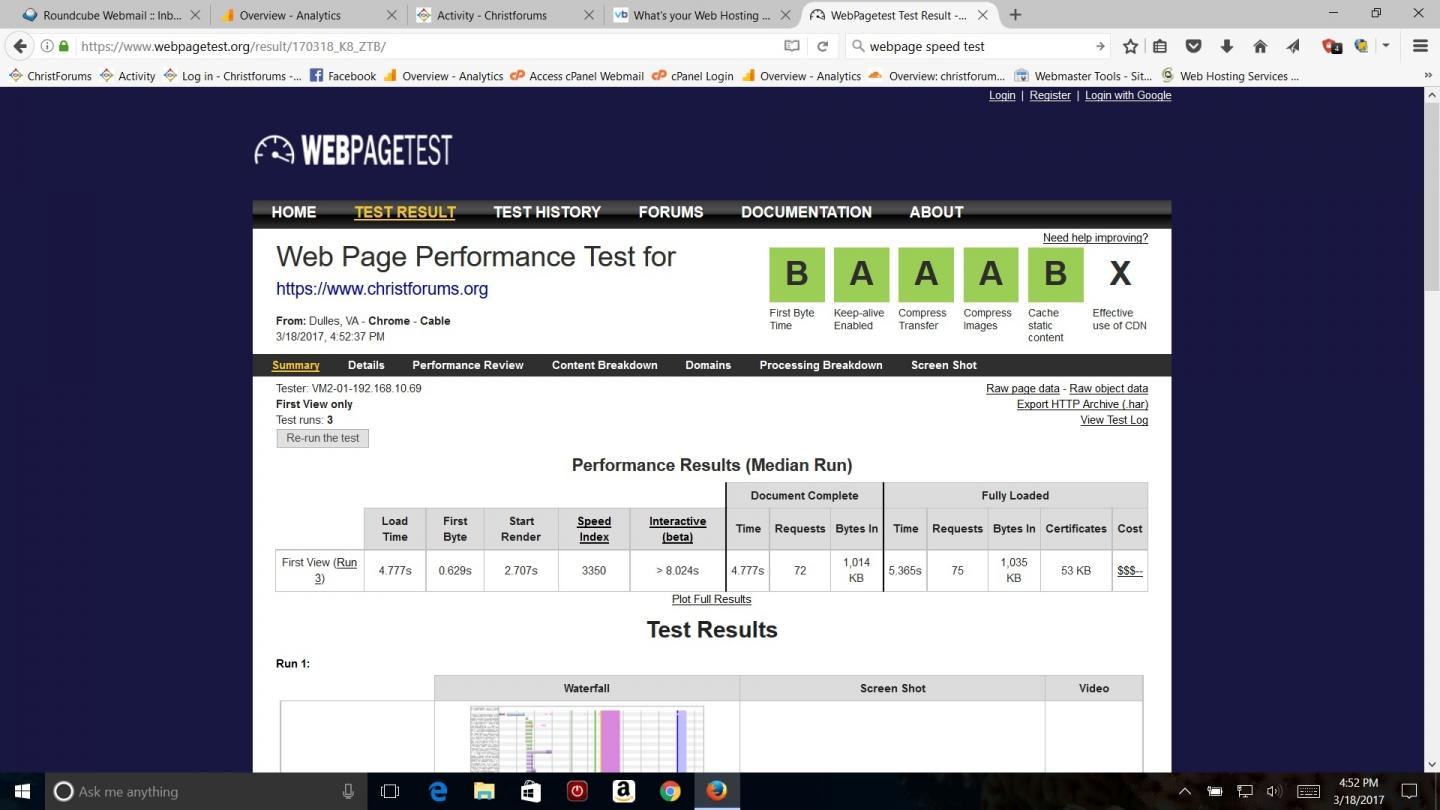This screenshot has width=1440, height=810.
Task: Show hidden system tray icons chevron
Action: coord(1185,791)
